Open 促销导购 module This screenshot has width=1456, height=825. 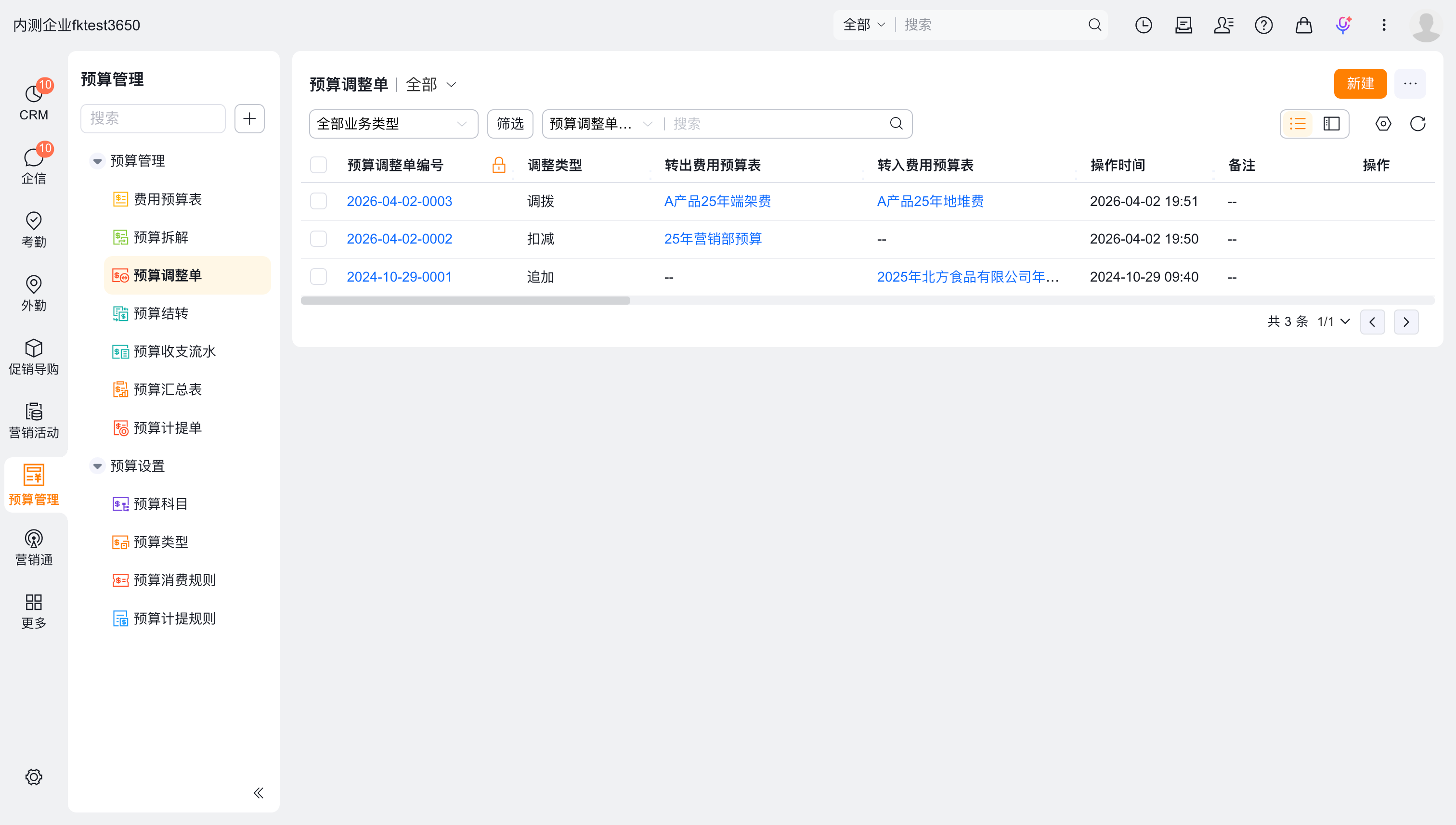point(33,356)
